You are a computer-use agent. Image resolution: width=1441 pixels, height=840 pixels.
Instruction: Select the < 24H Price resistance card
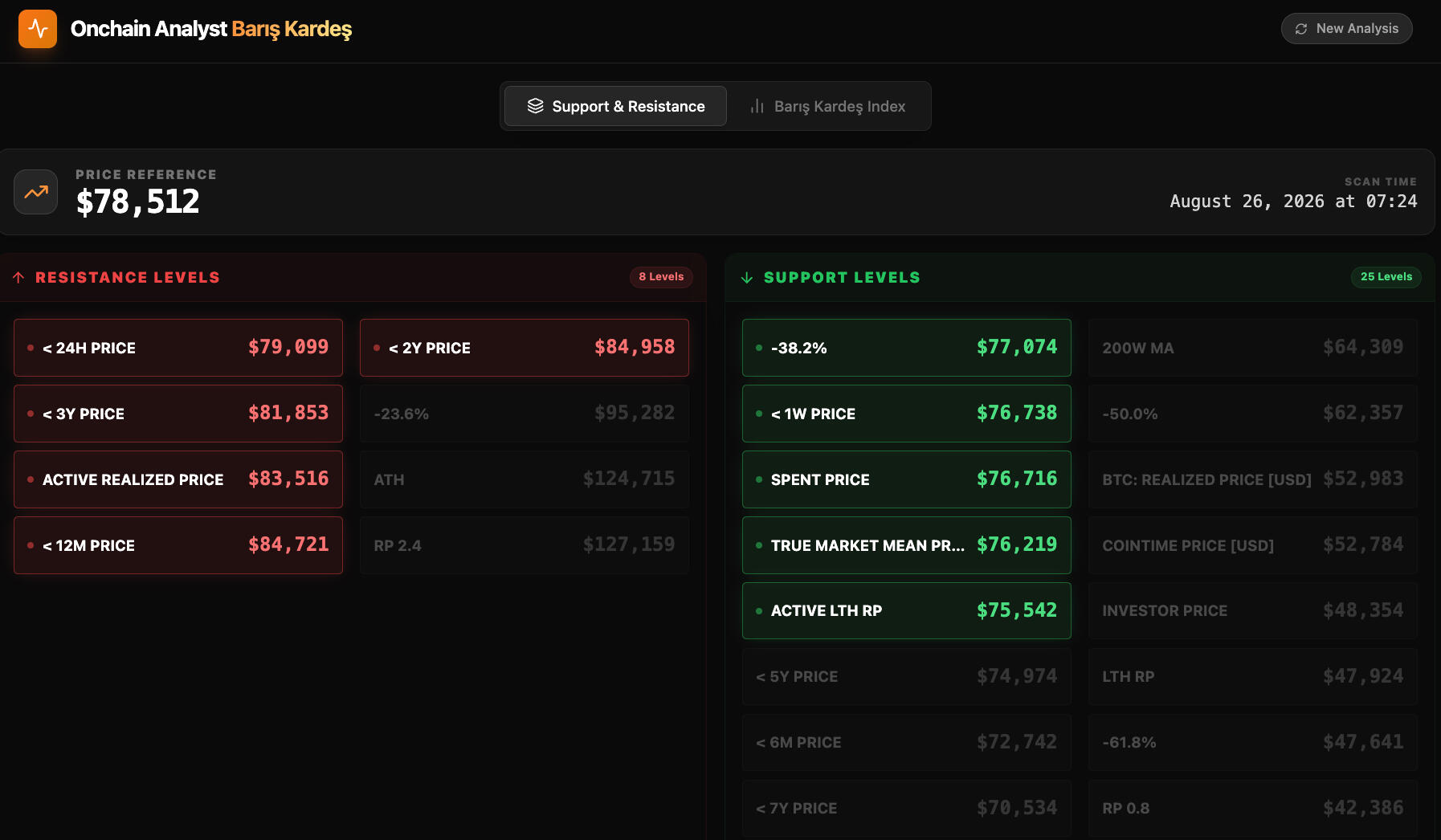tap(178, 348)
